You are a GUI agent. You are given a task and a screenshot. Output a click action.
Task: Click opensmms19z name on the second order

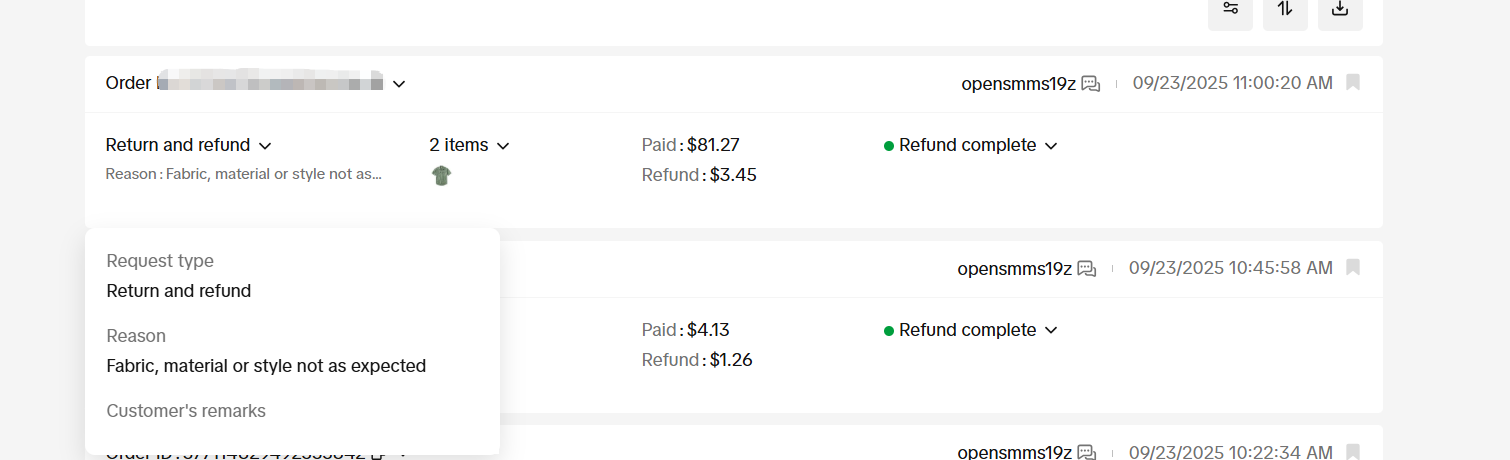[1014, 269]
